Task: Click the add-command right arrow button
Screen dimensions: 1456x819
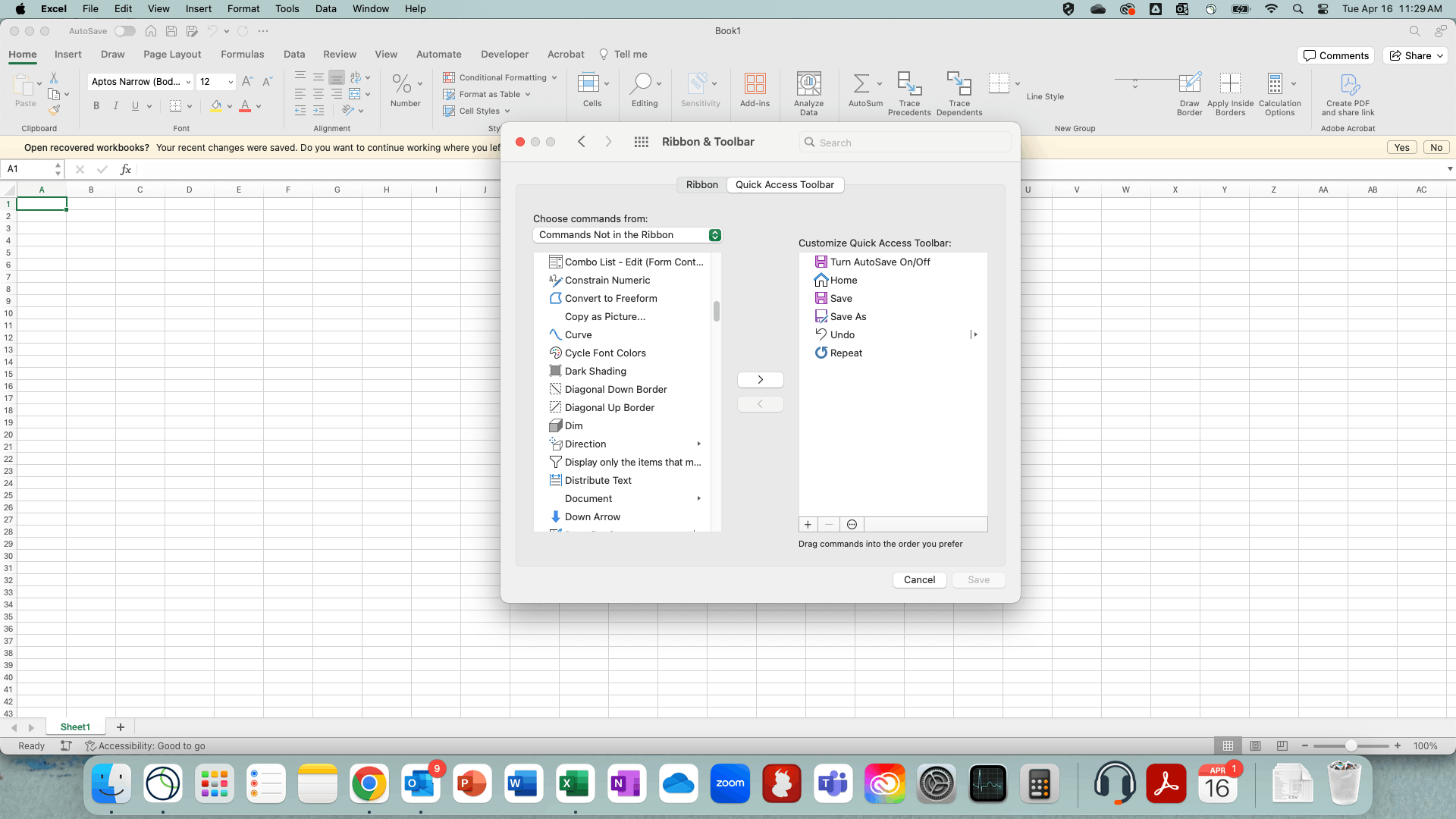Action: (x=760, y=380)
